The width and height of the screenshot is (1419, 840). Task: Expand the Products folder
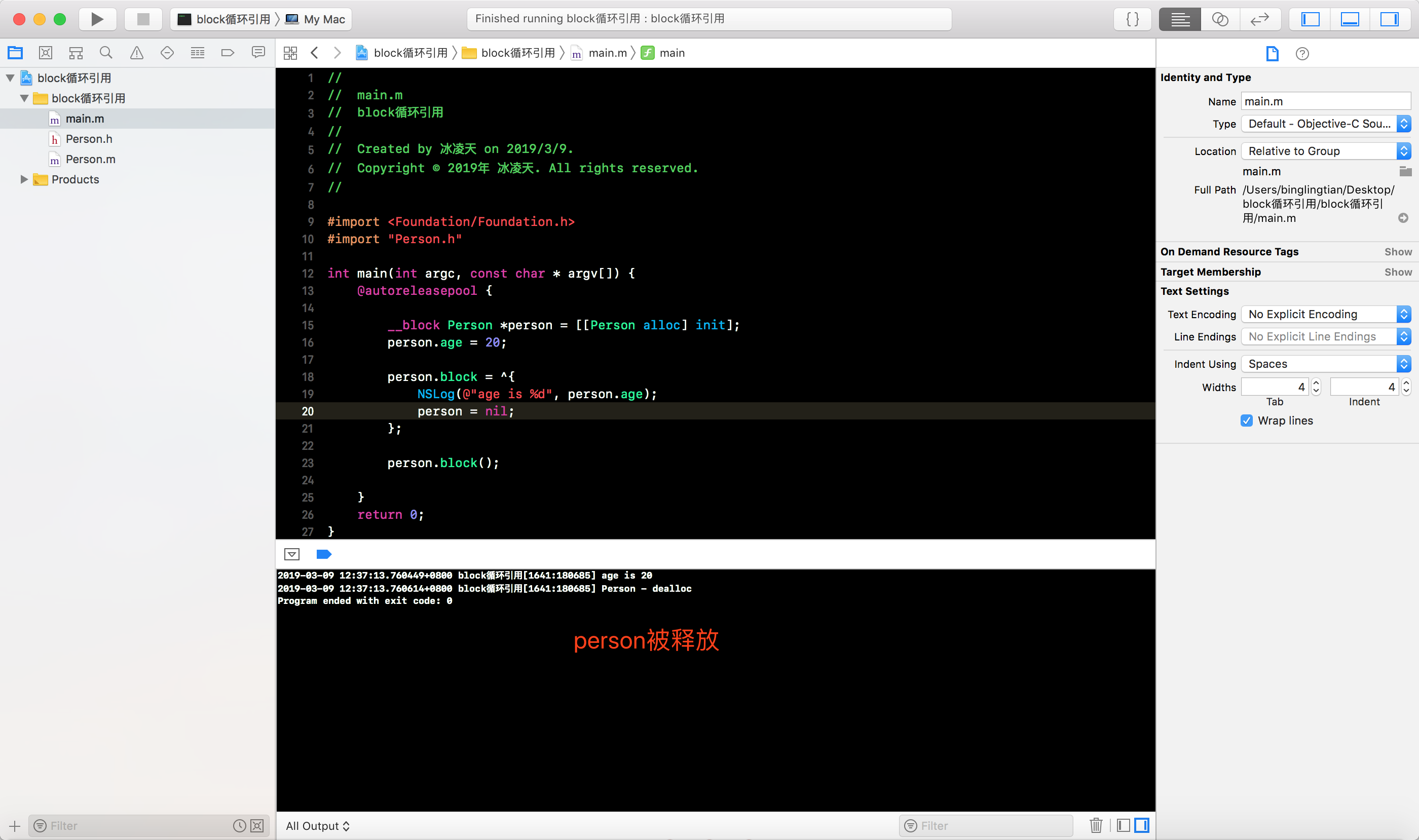pyautogui.click(x=24, y=179)
